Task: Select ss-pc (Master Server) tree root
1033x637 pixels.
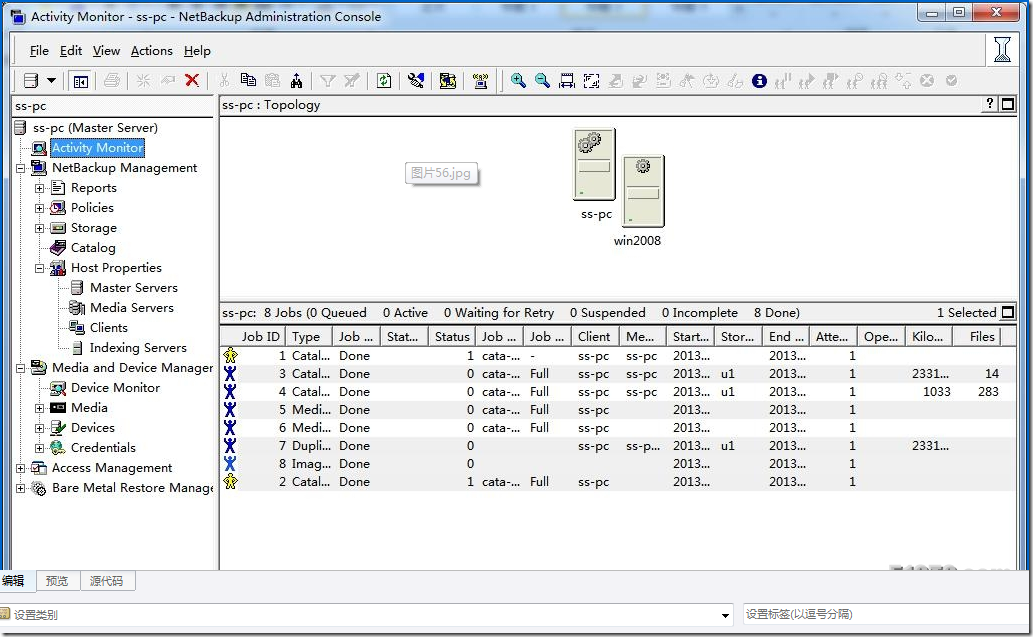Action: tap(95, 128)
